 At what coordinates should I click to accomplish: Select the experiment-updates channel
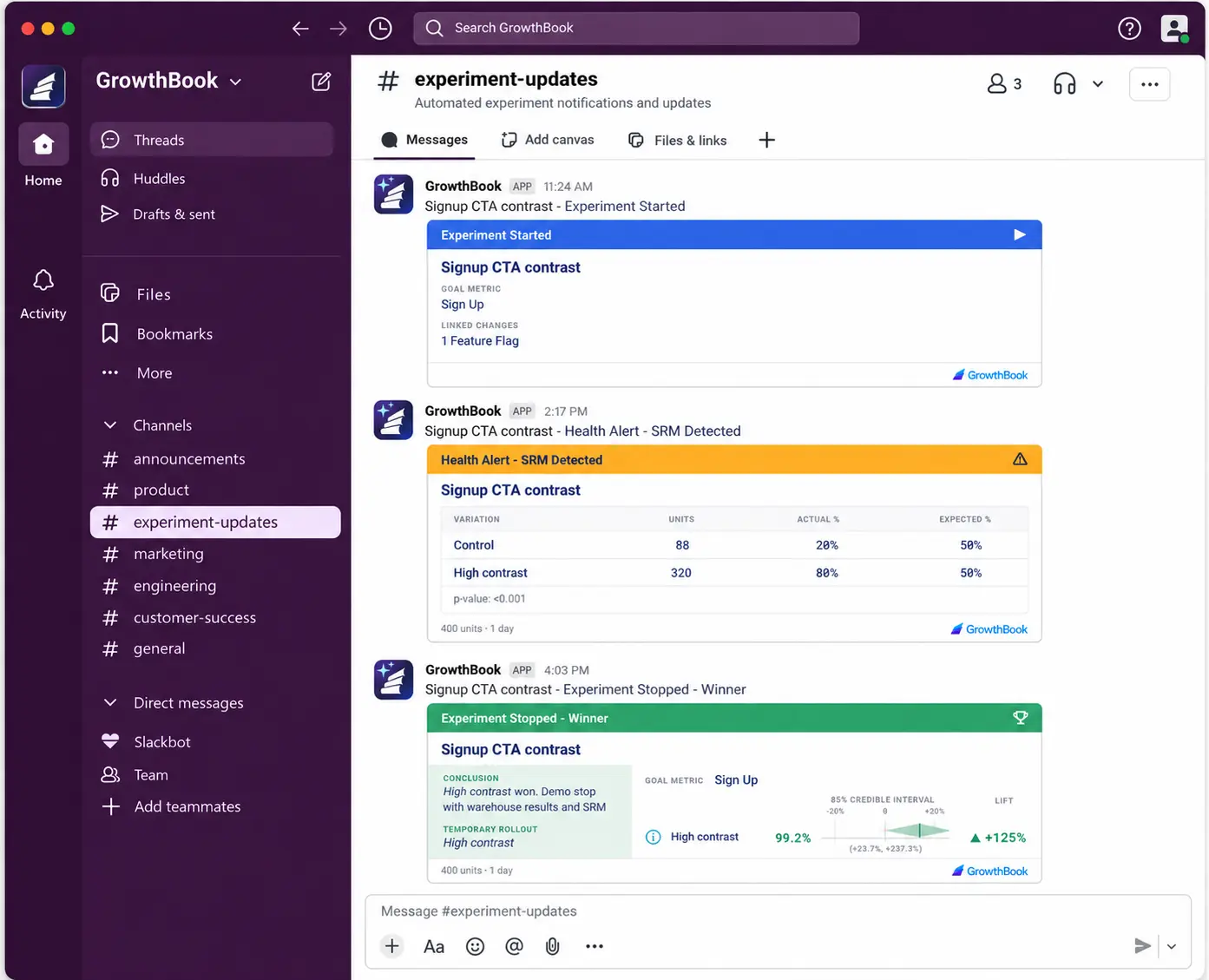click(215, 523)
